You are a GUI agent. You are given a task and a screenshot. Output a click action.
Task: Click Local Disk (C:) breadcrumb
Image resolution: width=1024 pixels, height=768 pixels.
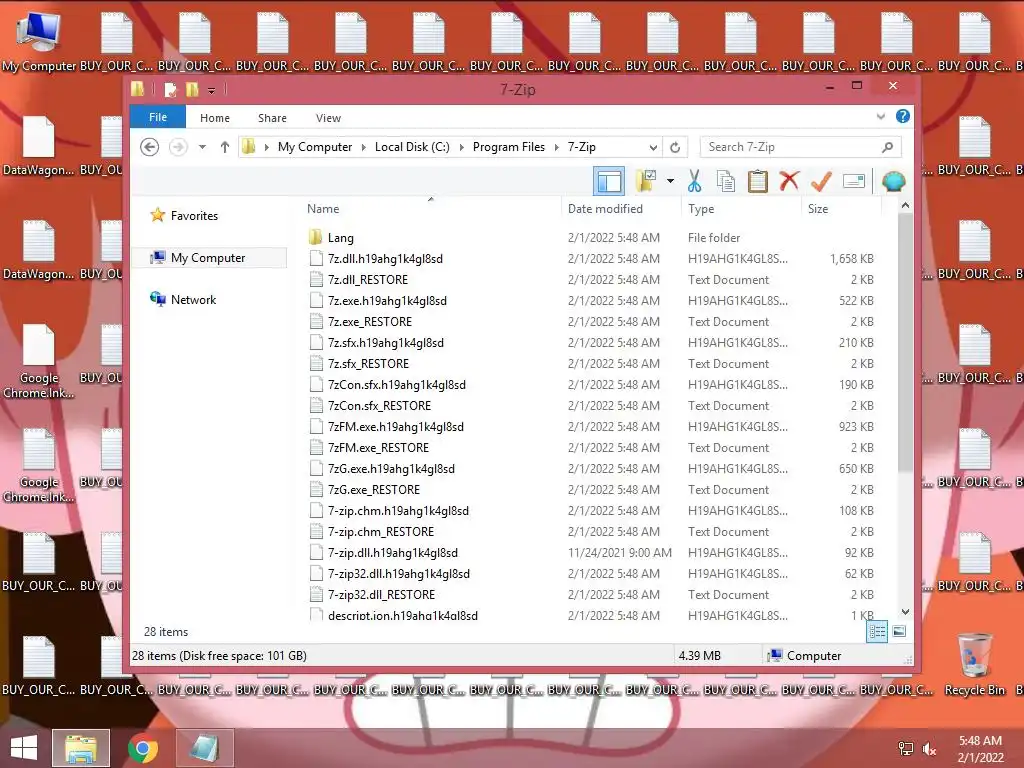coord(412,147)
